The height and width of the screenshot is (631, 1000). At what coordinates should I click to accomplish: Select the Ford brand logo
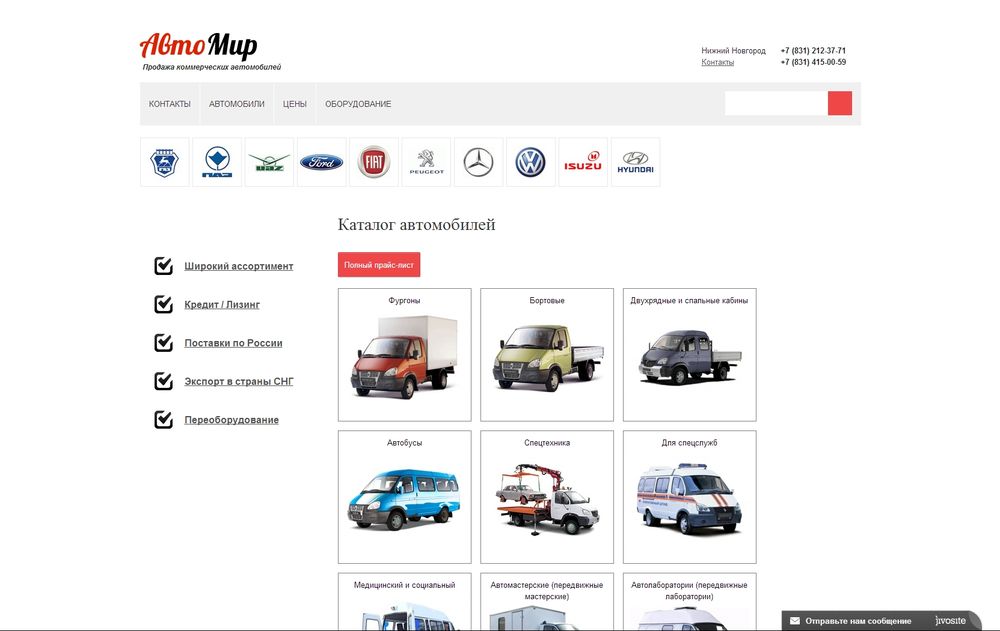(321, 162)
